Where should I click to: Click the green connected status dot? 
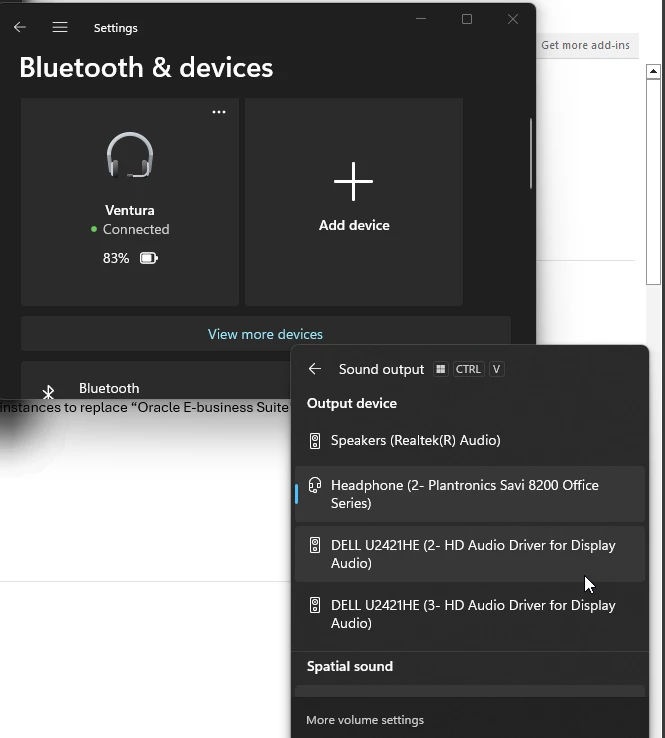coord(94,229)
